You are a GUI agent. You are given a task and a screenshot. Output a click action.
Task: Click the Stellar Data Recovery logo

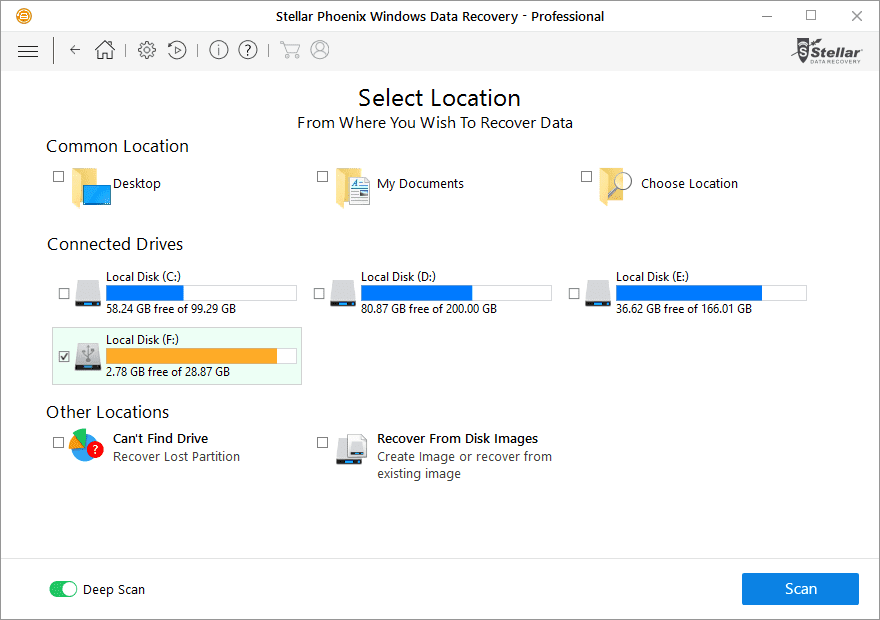coord(827,51)
